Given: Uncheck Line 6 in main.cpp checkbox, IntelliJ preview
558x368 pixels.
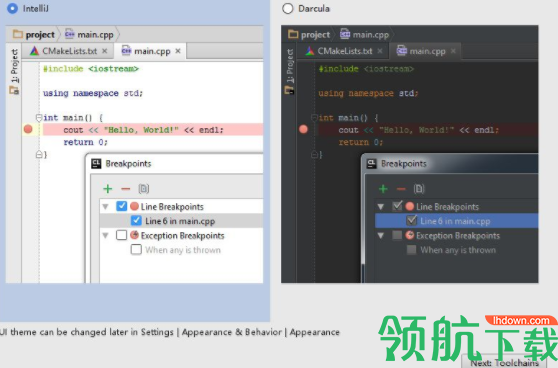Looking at the screenshot, I should (x=136, y=221).
